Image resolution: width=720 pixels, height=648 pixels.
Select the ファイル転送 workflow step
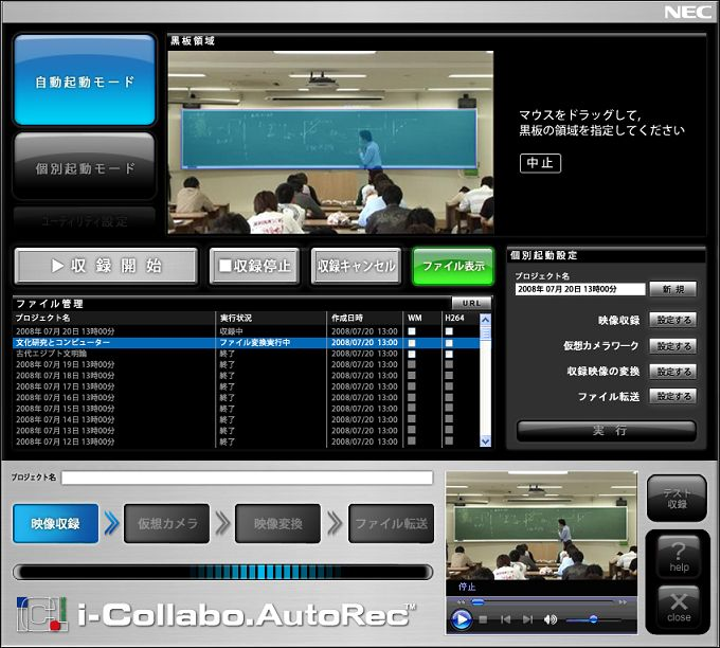tap(391, 524)
